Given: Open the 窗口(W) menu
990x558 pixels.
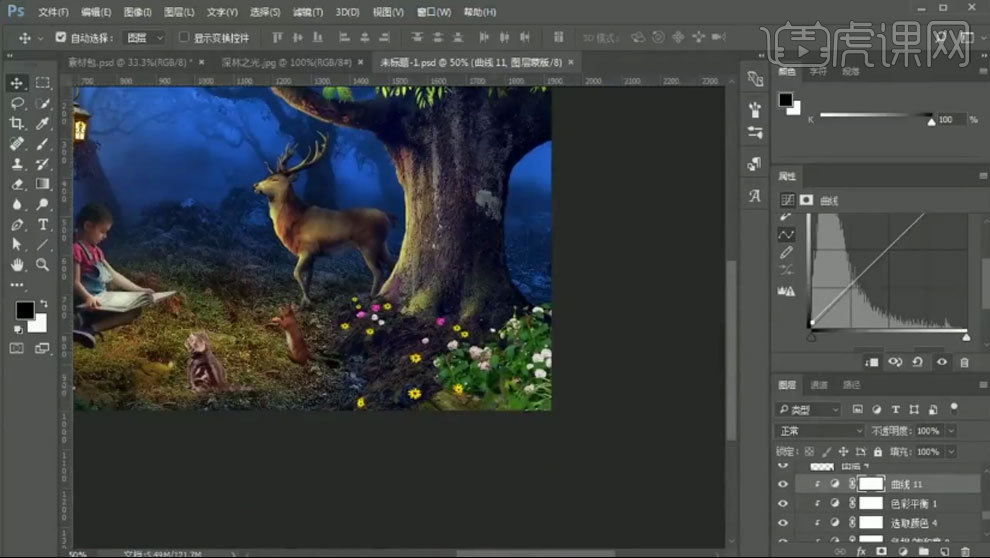Looking at the screenshot, I should [434, 12].
